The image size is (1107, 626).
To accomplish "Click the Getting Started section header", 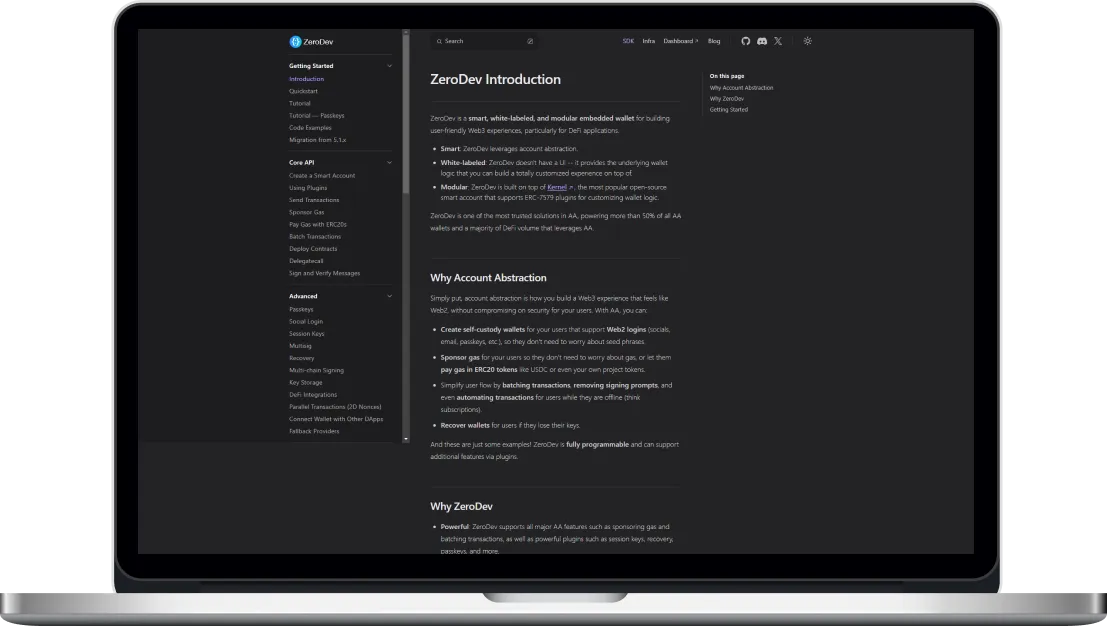I will coord(311,66).
